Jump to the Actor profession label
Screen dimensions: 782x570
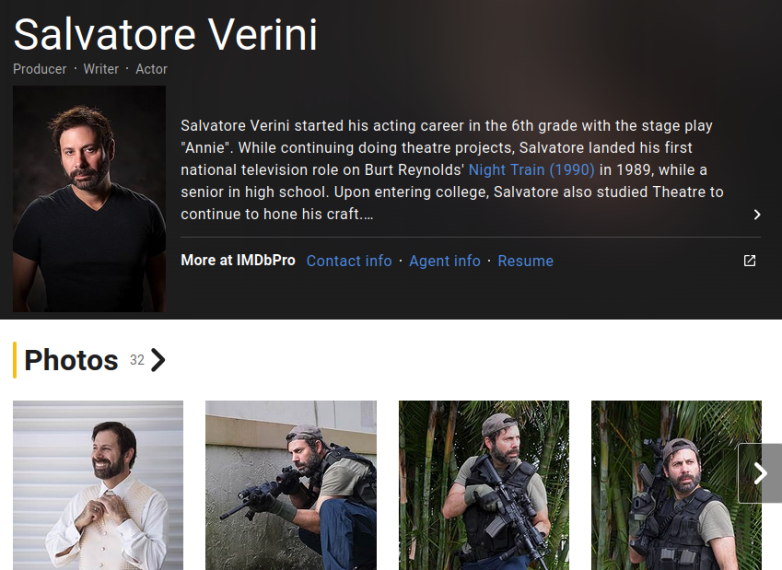click(152, 69)
